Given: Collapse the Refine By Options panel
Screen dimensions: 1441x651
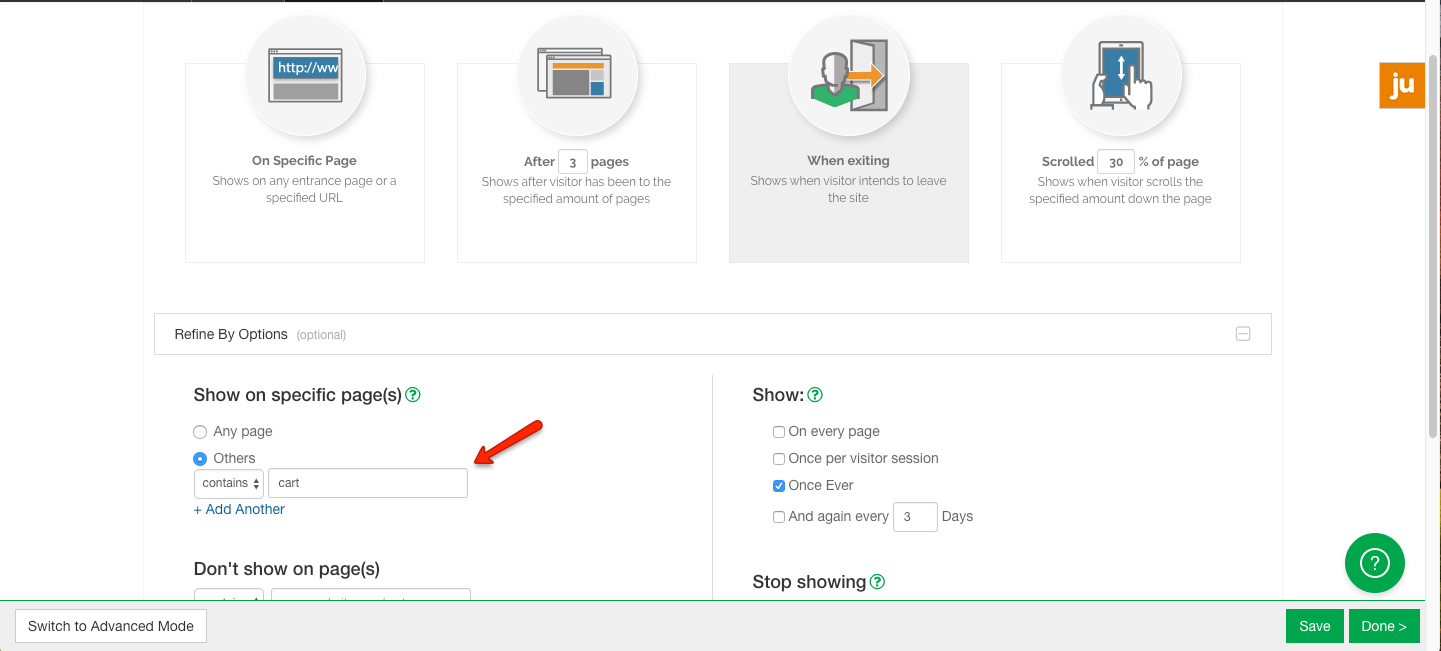Looking at the screenshot, I should pyautogui.click(x=1243, y=333).
